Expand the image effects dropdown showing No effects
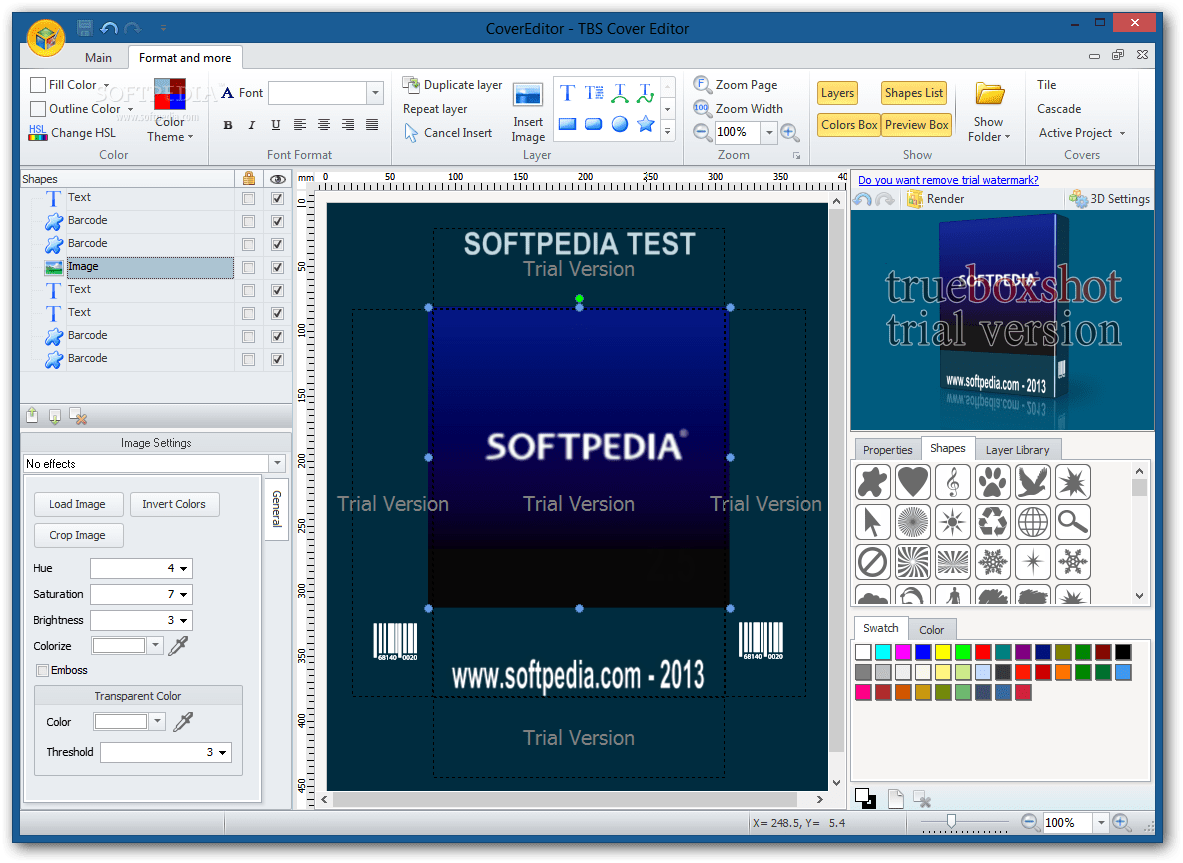The width and height of the screenshot is (1183, 863). coord(278,463)
